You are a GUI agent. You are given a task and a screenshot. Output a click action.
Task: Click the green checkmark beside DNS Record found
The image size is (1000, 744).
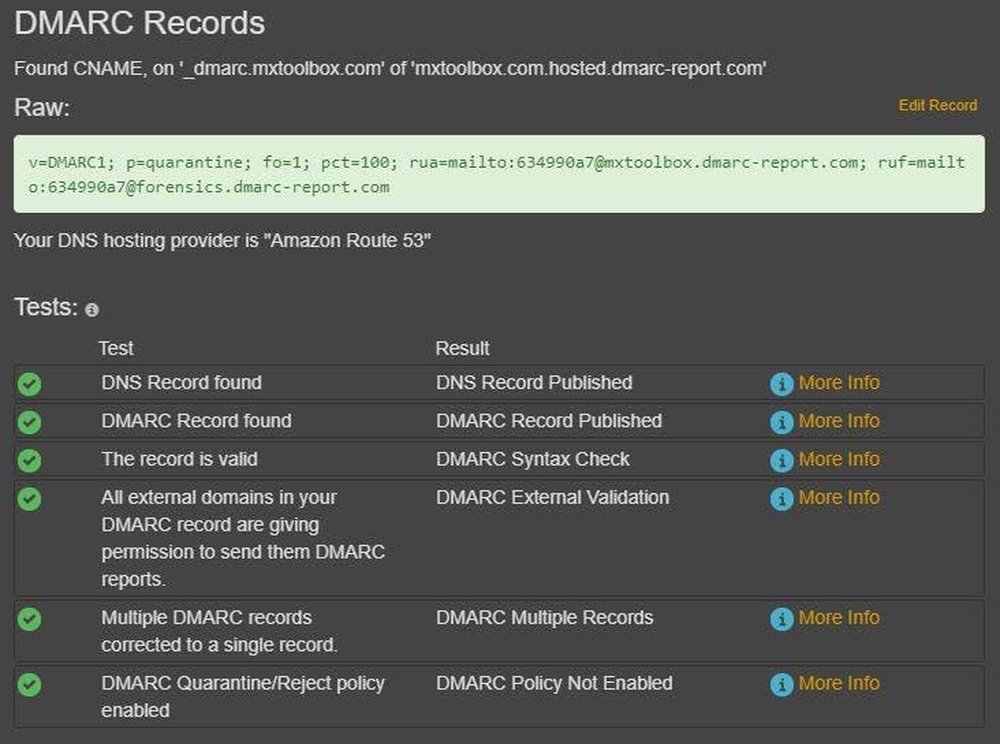coord(30,383)
